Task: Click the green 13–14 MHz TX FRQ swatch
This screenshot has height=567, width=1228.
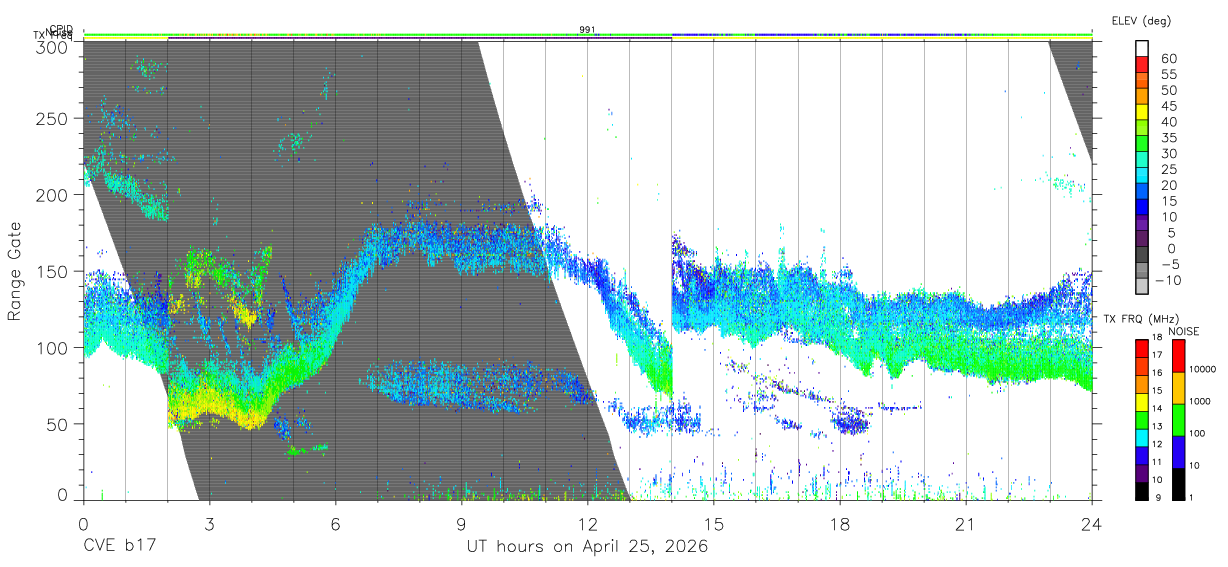Action: (1141, 420)
